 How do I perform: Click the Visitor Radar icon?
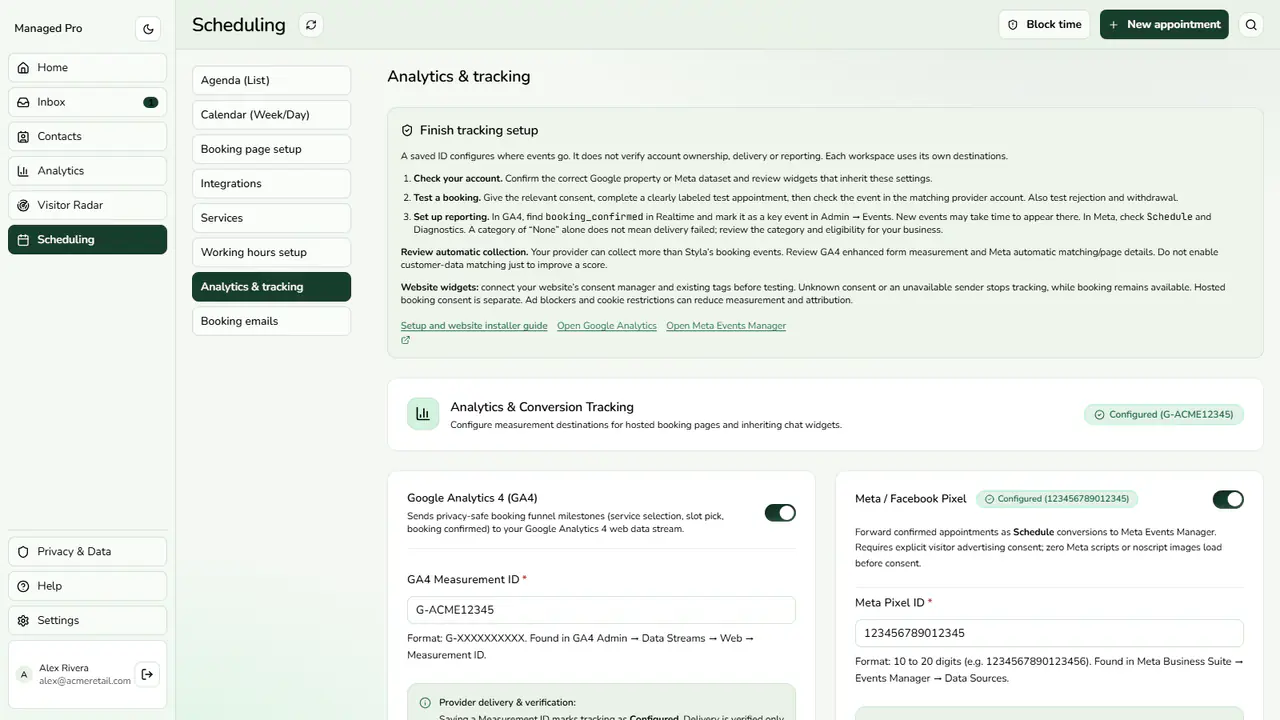[x=24, y=205]
